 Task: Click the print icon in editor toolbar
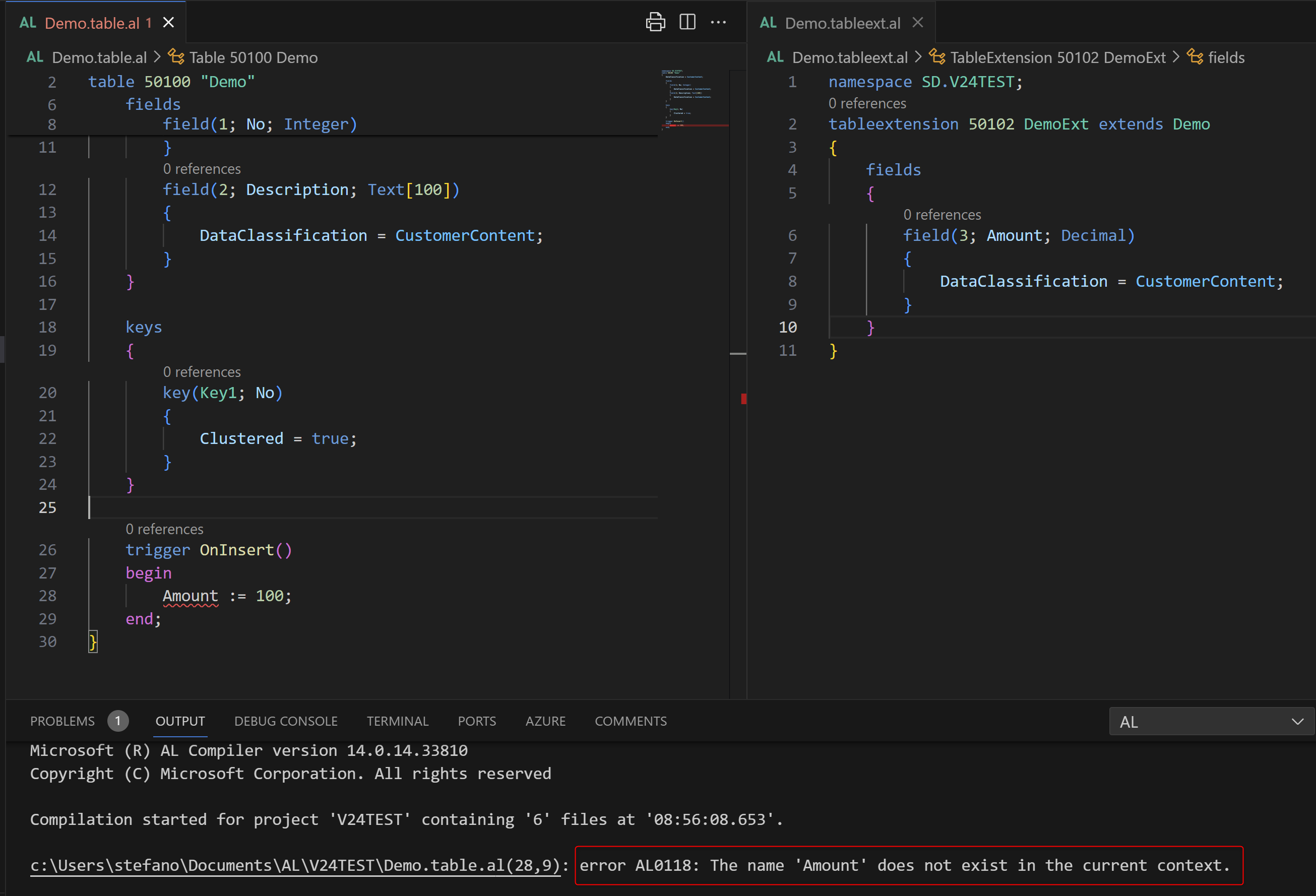coord(655,22)
